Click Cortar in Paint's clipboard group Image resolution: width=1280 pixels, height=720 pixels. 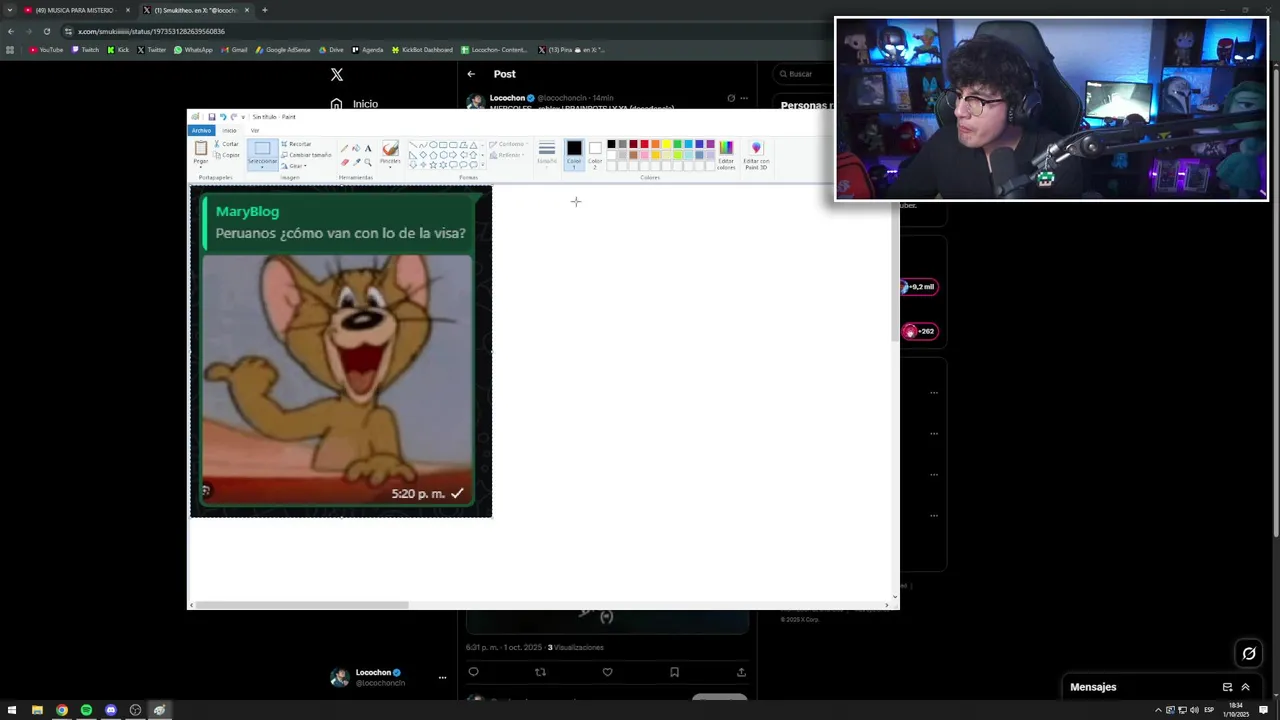pos(225,144)
